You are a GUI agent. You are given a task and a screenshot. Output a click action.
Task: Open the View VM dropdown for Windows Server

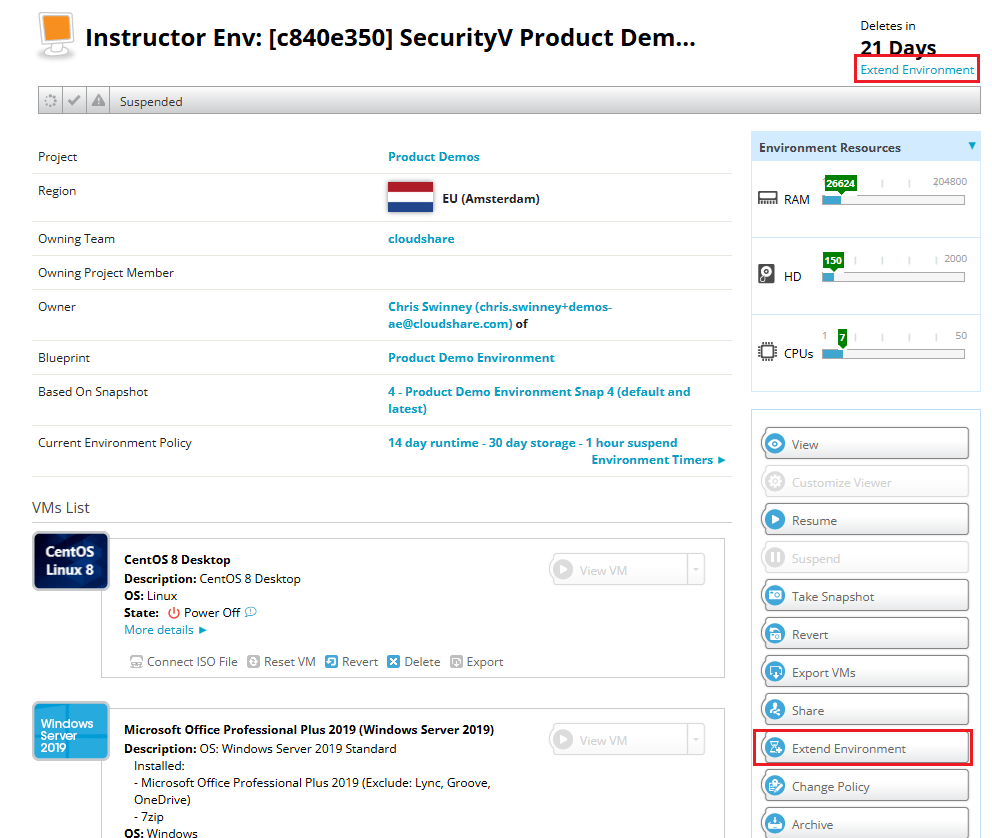697,738
